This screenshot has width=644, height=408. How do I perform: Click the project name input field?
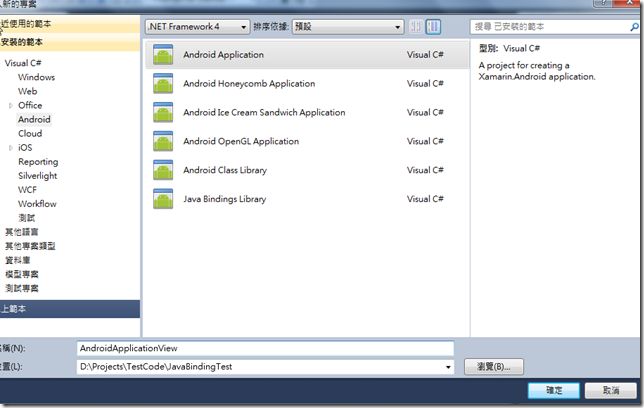click(265, 348)
